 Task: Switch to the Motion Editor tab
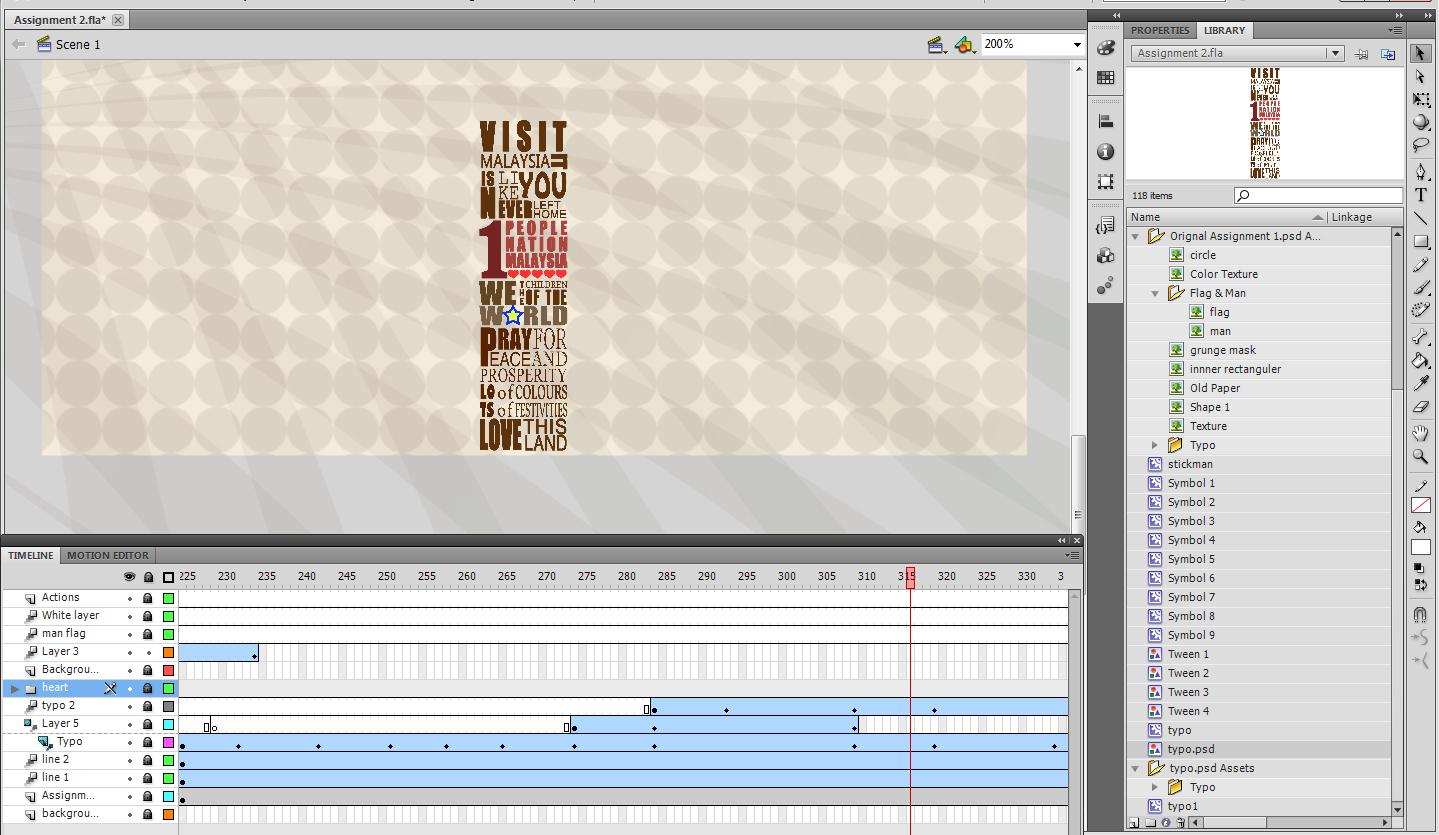point(108,555)
